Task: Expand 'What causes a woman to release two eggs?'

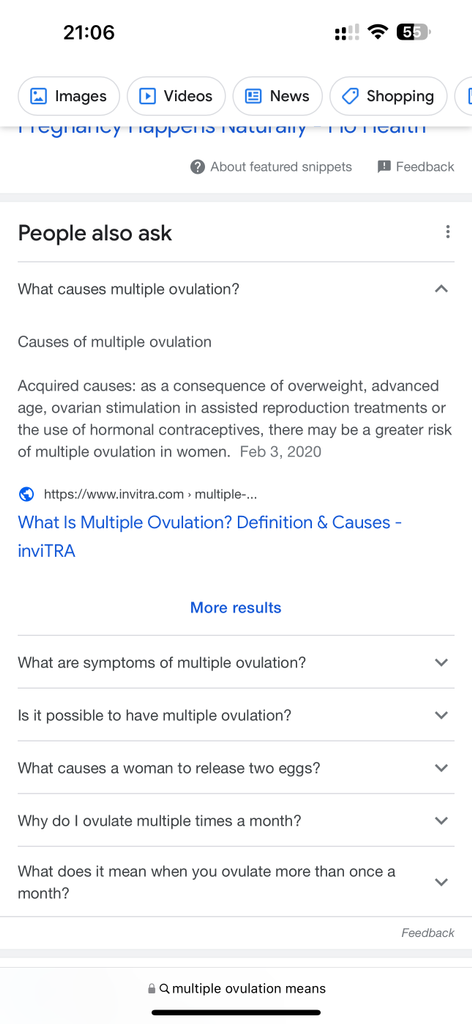Action: [236, 768]
